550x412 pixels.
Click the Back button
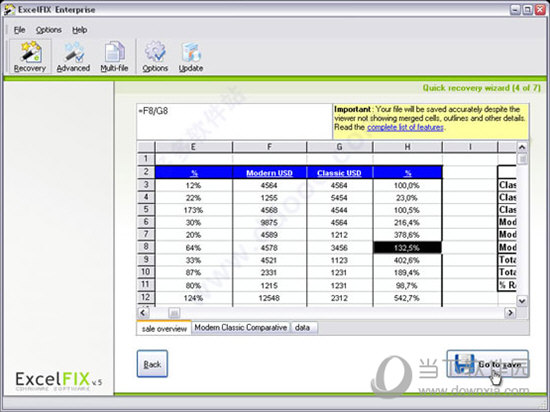152,364
